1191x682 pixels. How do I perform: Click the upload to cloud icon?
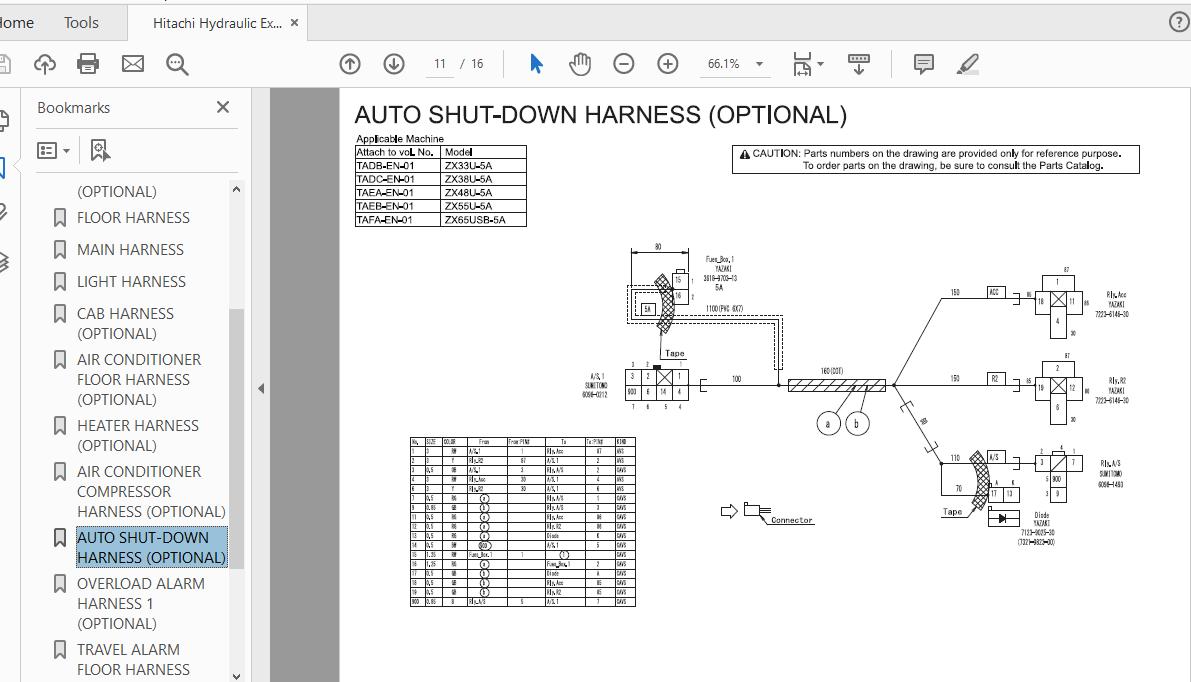pos(45,64)
